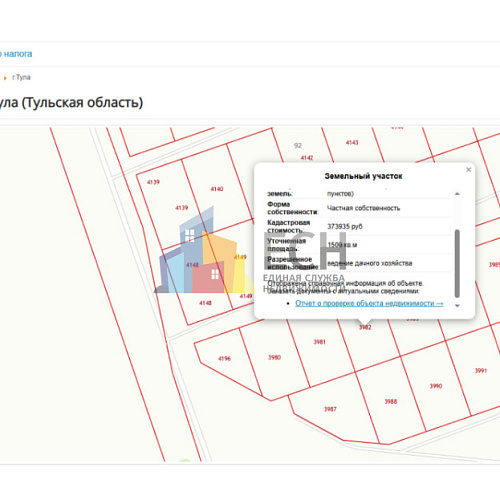The width and height of the screenshot is (500, 500).
Task: Click the г.Тула breadcrumb
Action: point(21,77)
